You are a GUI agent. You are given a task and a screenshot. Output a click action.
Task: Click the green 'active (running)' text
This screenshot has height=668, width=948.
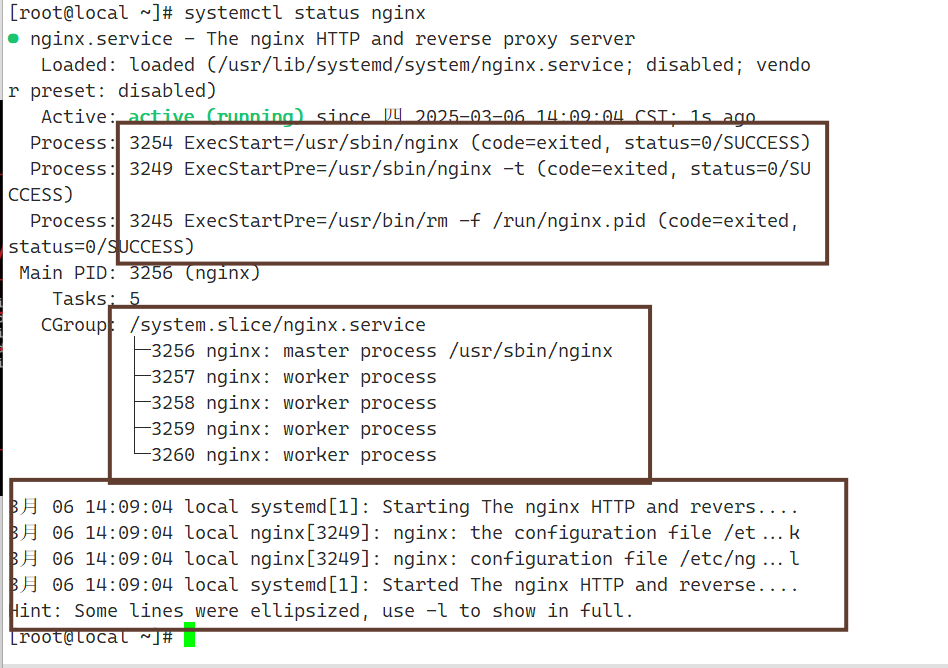216,116
